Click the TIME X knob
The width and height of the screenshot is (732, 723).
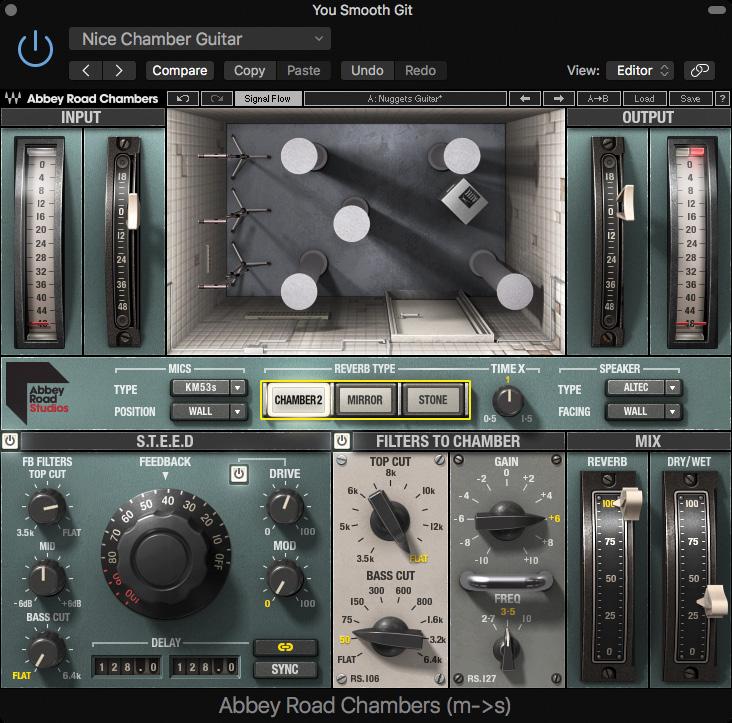click(507, 402)
